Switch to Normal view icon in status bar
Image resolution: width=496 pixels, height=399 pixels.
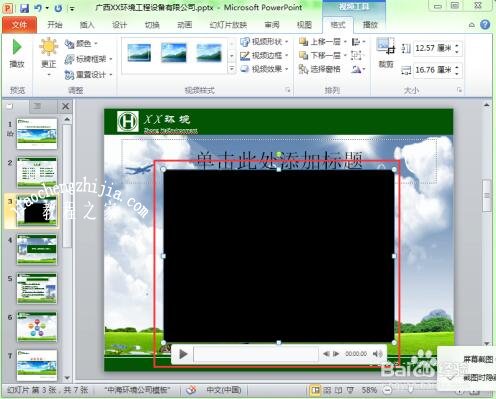315,390
